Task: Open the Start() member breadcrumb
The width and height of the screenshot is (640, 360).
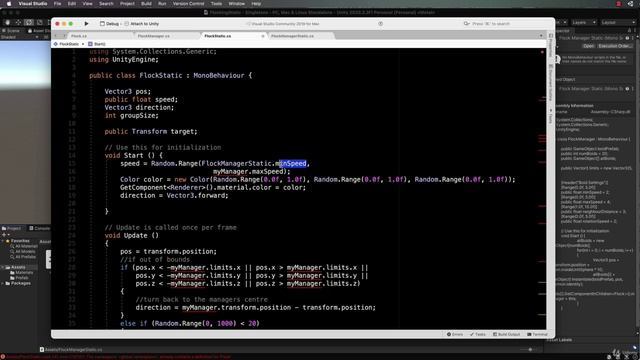Action: point(97,44)
